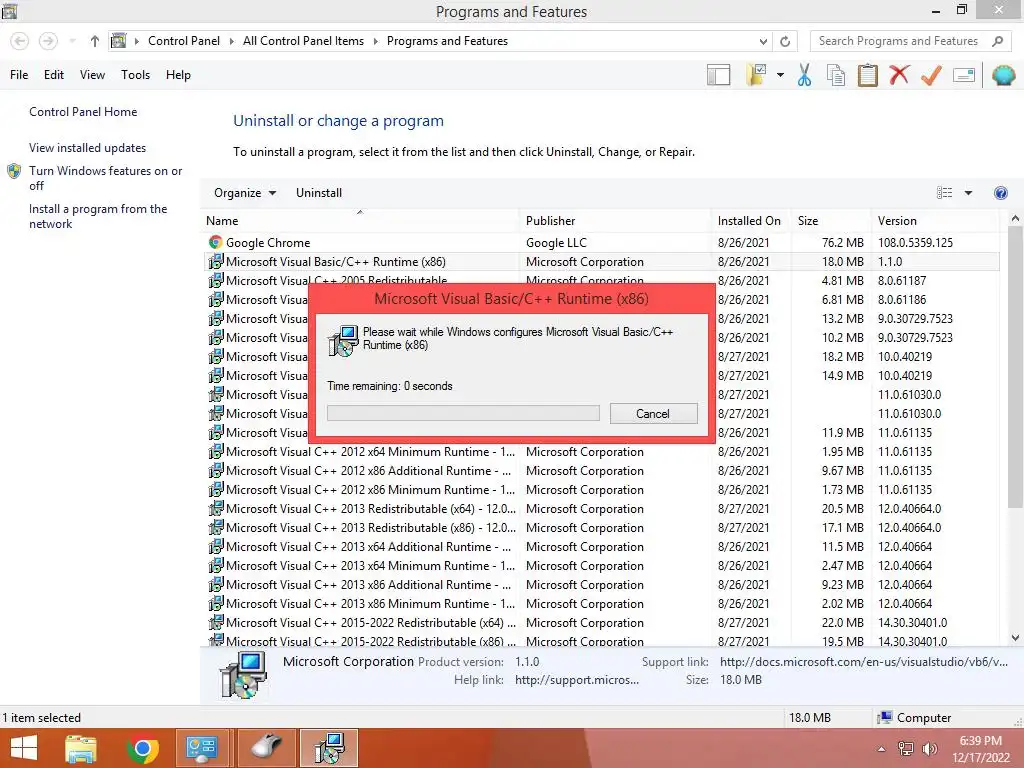Select Visual C++ 2013 Redistributable (x64) row
This screenshot has width=1024, height=768.
pos(601,509)
